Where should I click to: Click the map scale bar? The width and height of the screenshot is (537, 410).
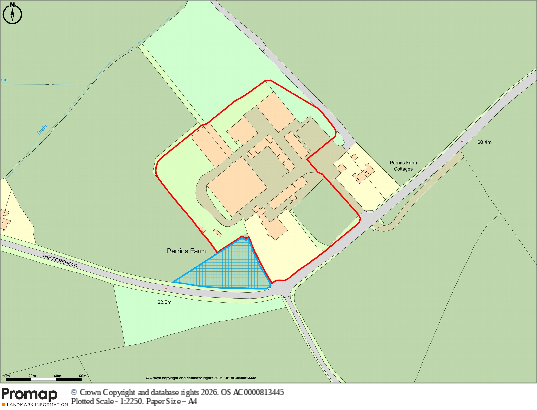[44, 379]
